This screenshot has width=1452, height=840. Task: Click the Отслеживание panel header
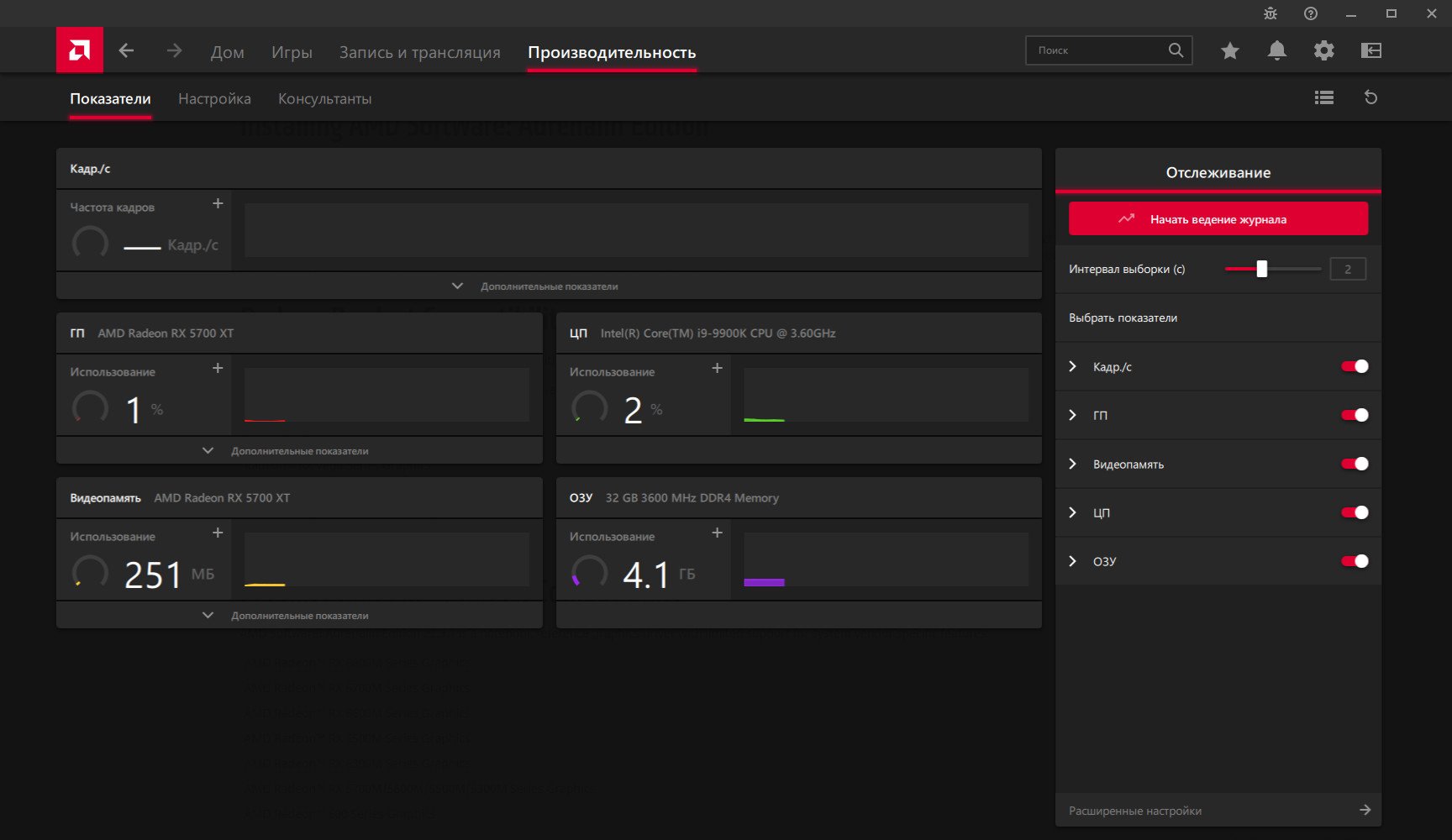[1218, 172]
